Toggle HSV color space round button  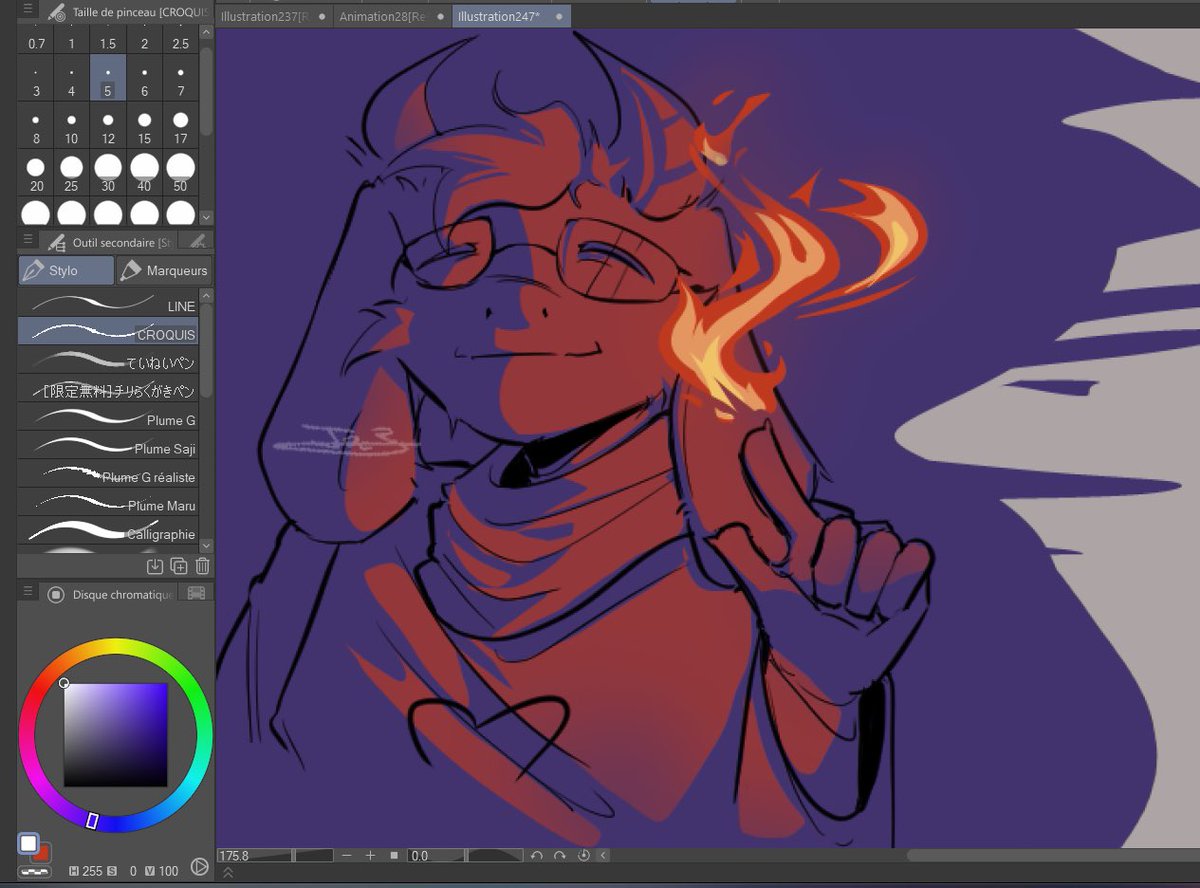point(199,867)
